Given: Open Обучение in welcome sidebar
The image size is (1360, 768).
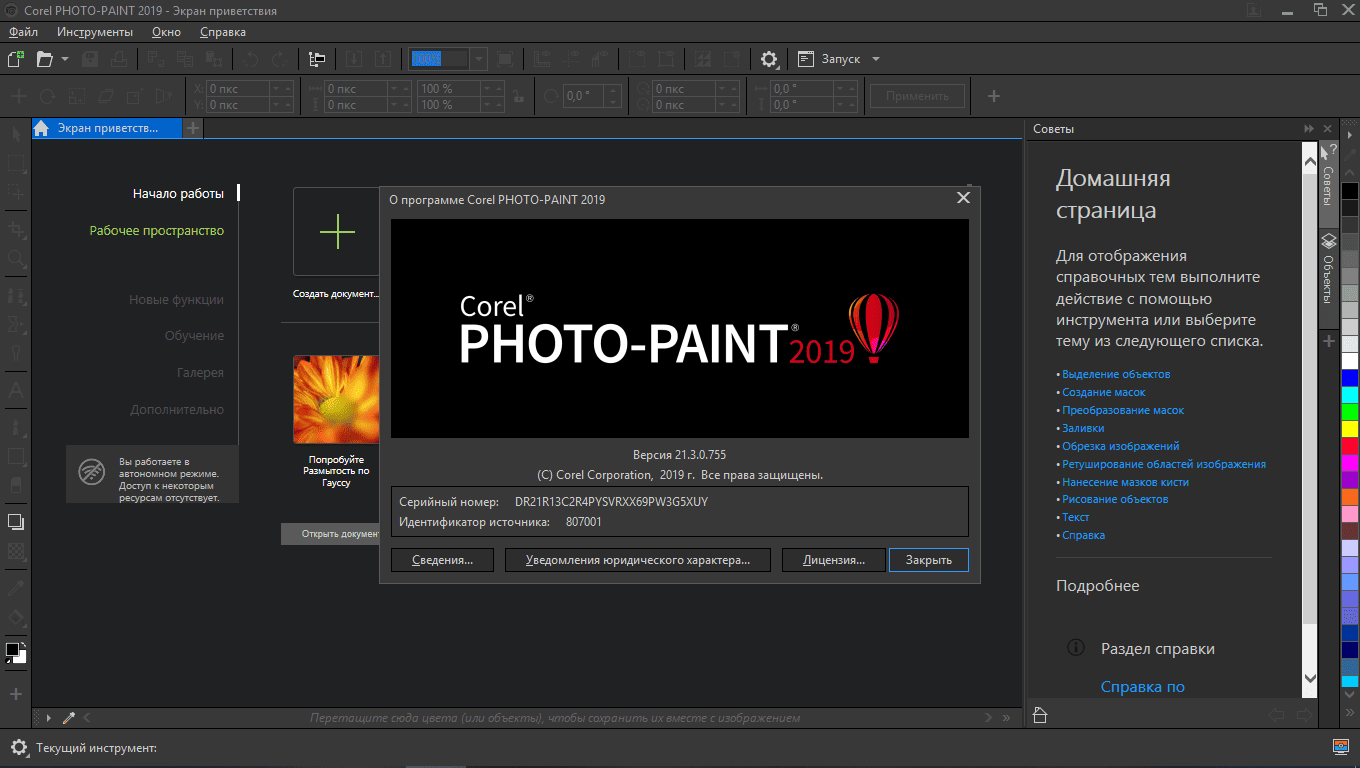Looking at the screenshot, I should pyautogui.click(x=194, y=336).
